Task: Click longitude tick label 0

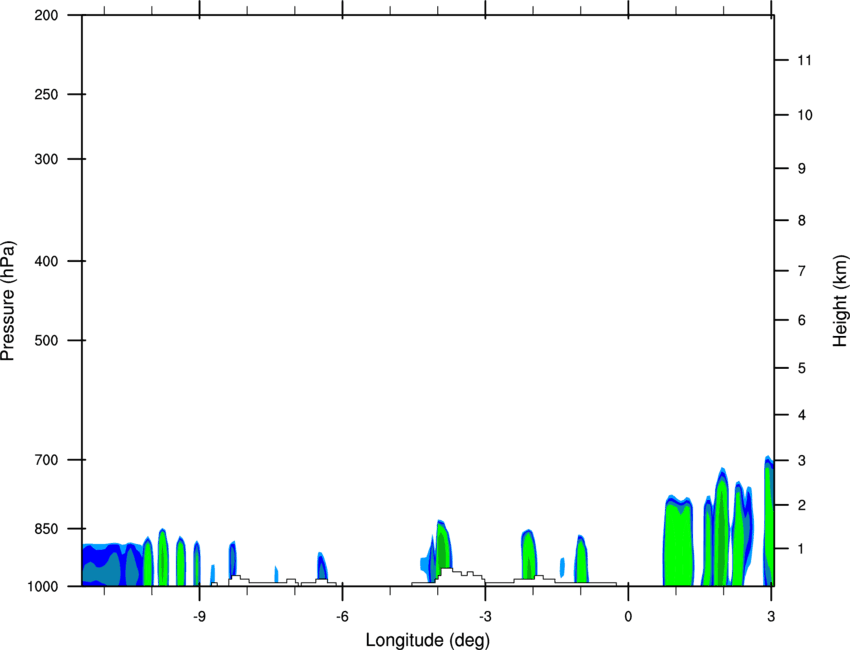Action: click(x=628, y=617)
